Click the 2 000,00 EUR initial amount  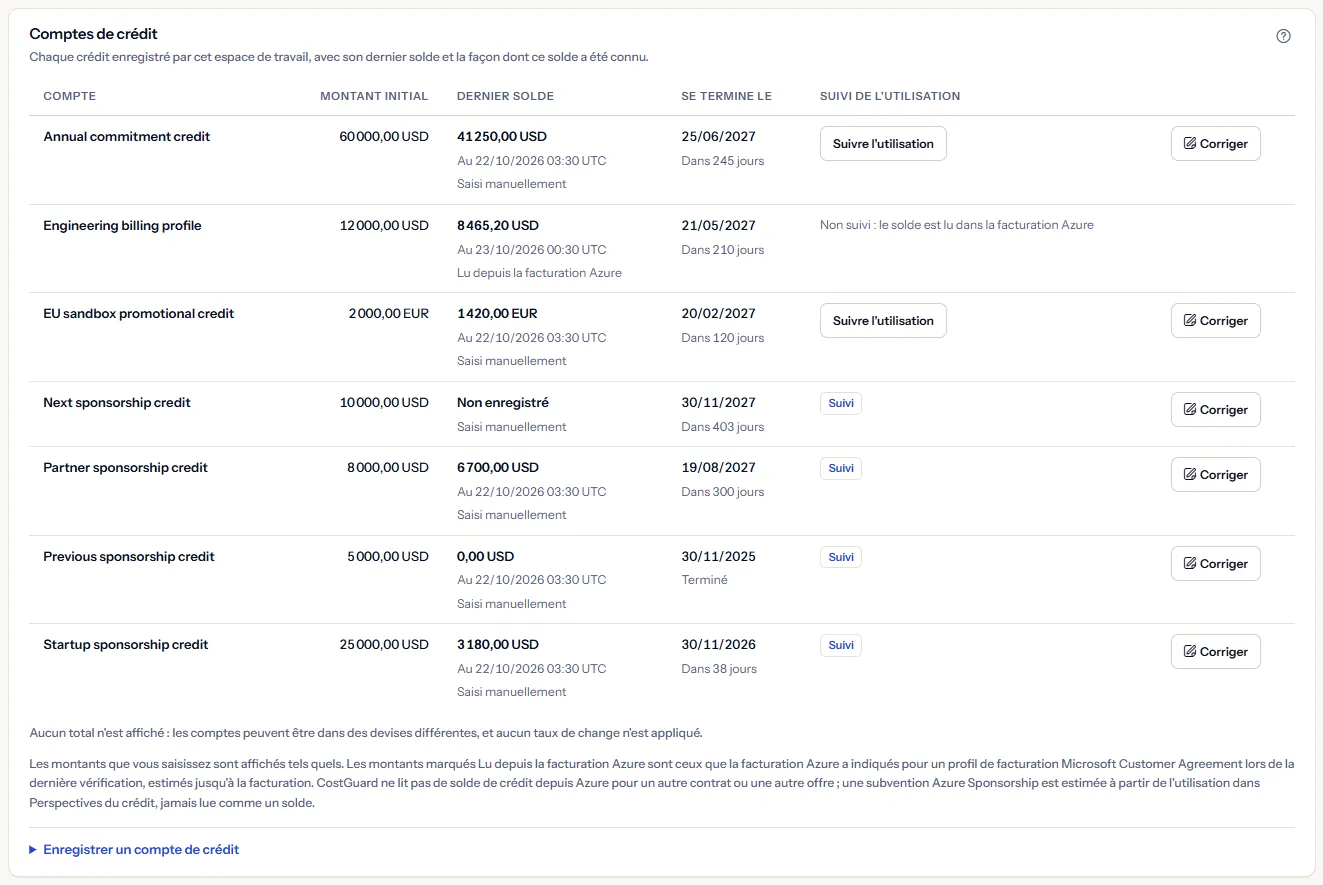point(389,314)
